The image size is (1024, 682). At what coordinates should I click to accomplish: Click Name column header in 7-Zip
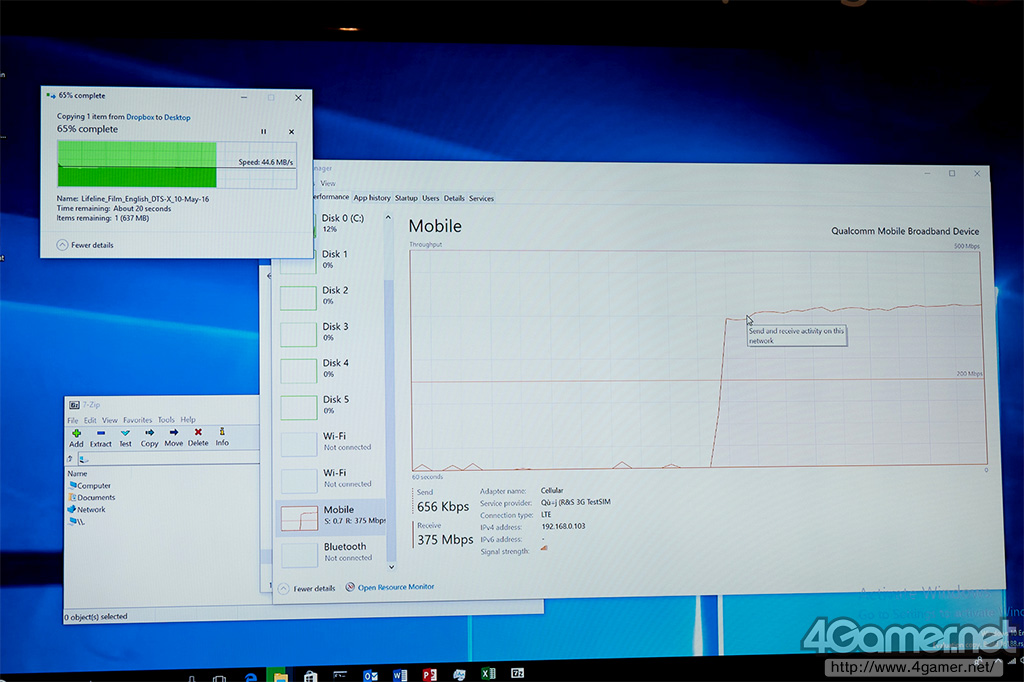pyautogui.click(x=77, y=474)
